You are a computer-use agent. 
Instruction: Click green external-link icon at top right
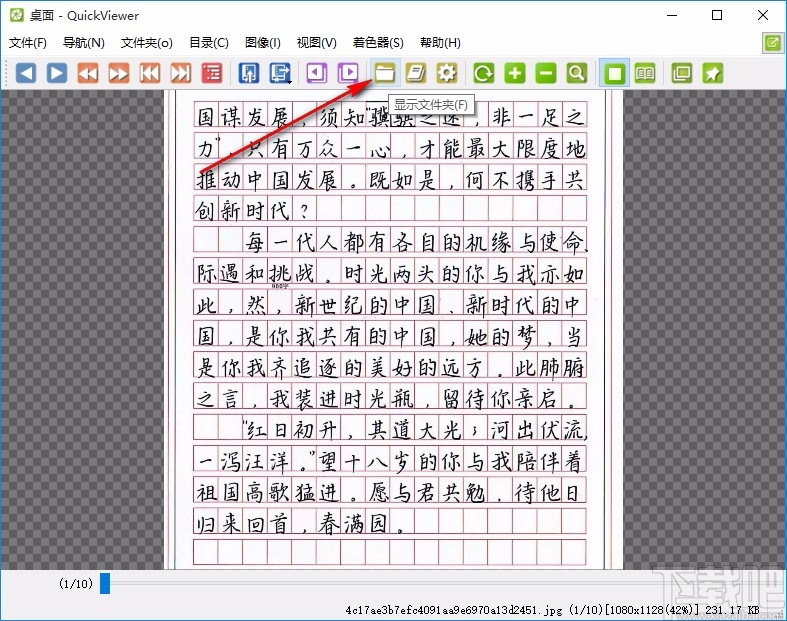tap(773, 43)
